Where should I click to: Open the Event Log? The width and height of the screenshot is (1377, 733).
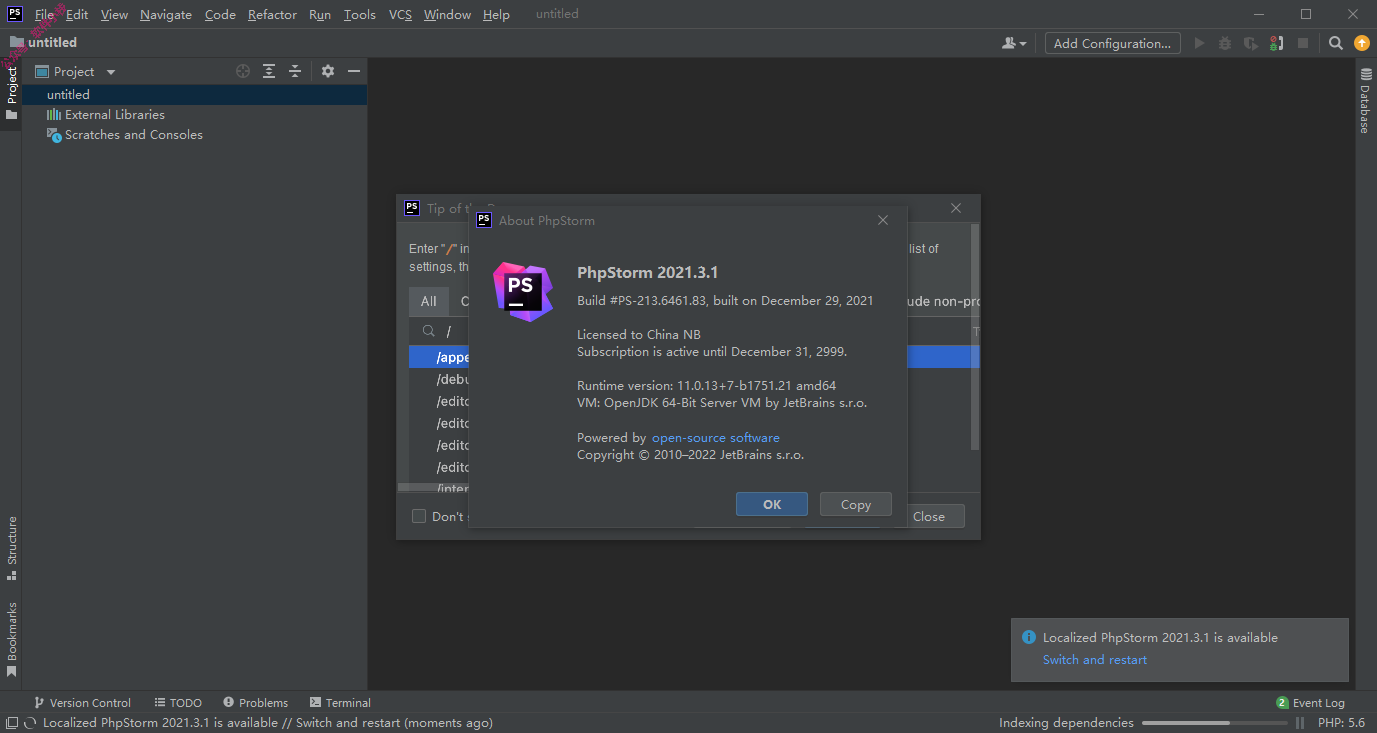pyautogui.click(x=1310, y=703)
